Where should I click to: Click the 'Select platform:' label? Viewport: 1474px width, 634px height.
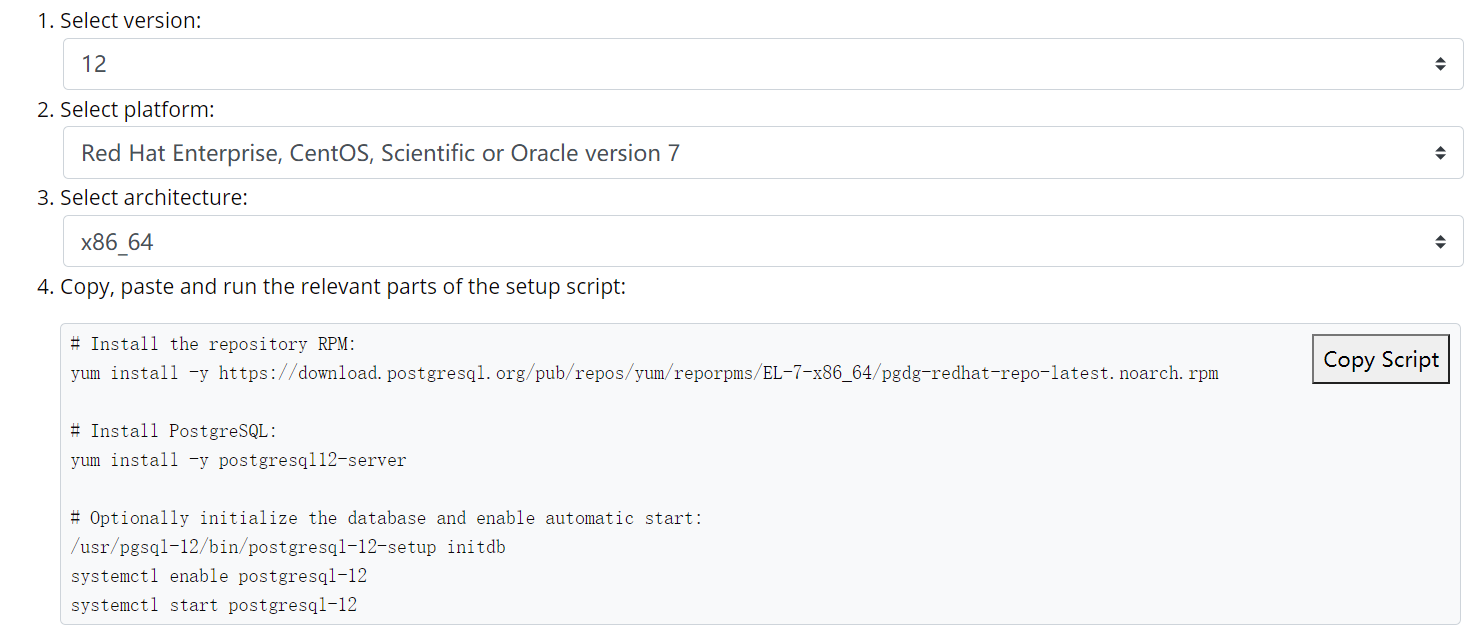[x=137, y=109]
